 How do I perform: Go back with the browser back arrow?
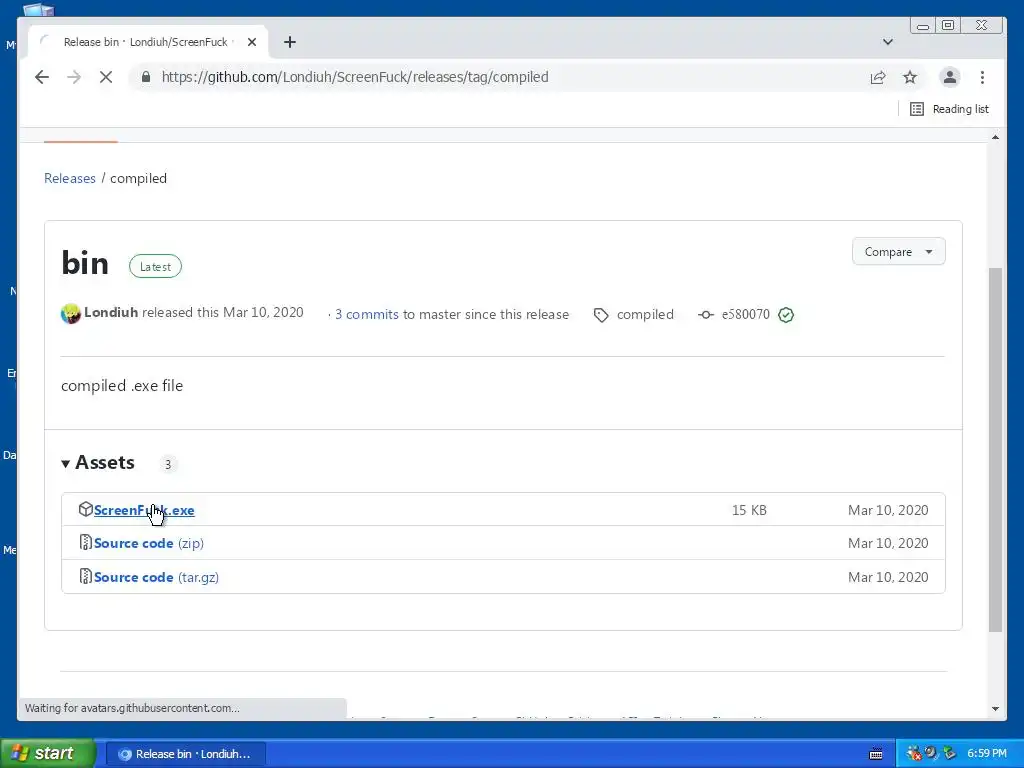tap(42, 77)
